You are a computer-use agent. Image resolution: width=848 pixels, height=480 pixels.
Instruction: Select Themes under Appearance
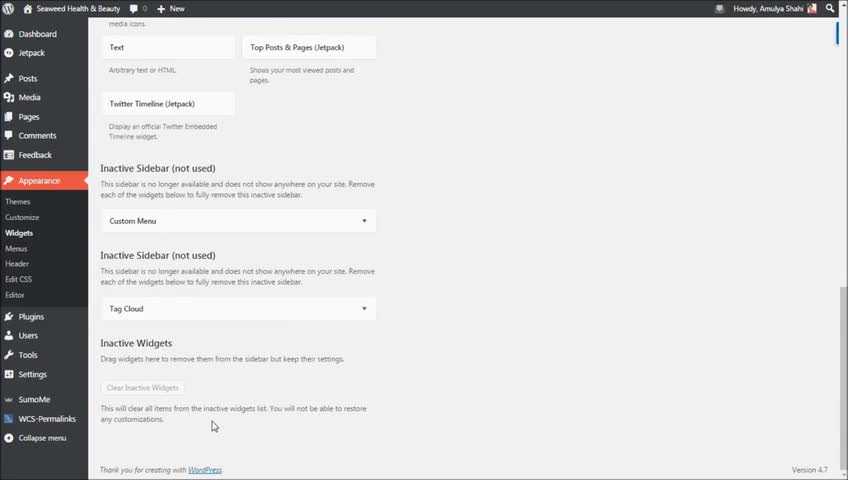(x=18, y=202)
